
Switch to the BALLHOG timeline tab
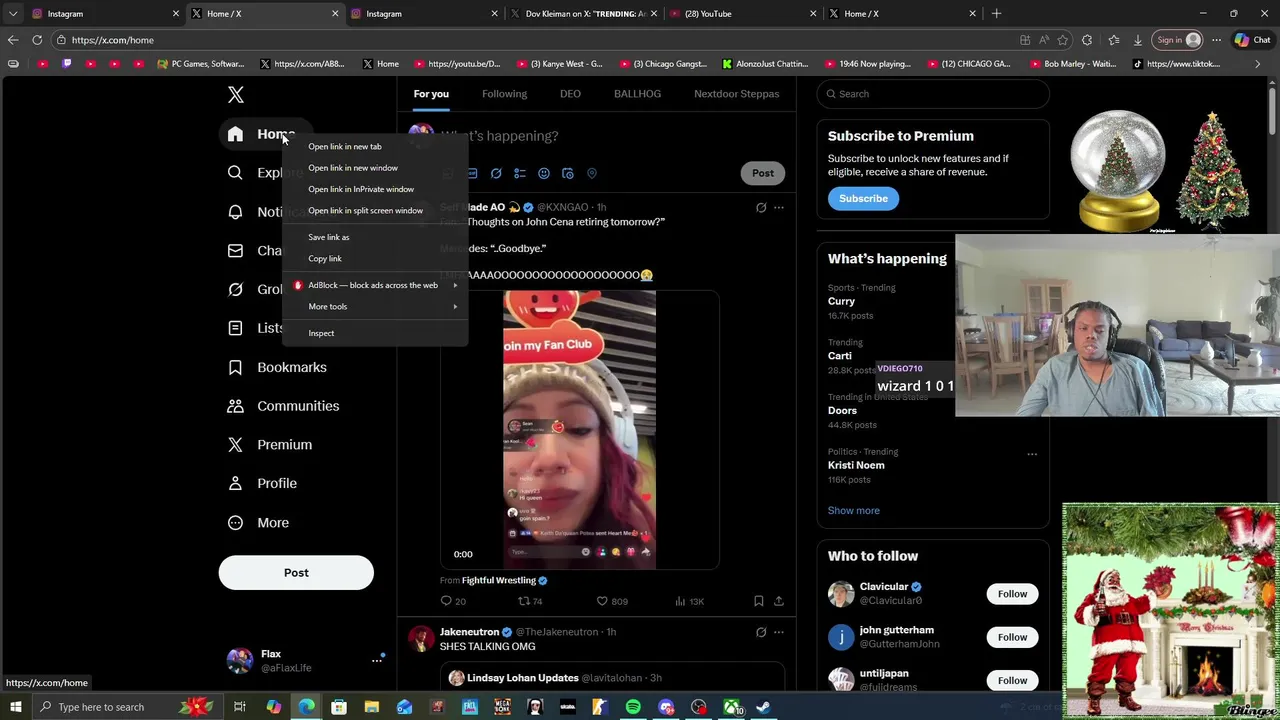pyautogui.click(x=637, y=94)
